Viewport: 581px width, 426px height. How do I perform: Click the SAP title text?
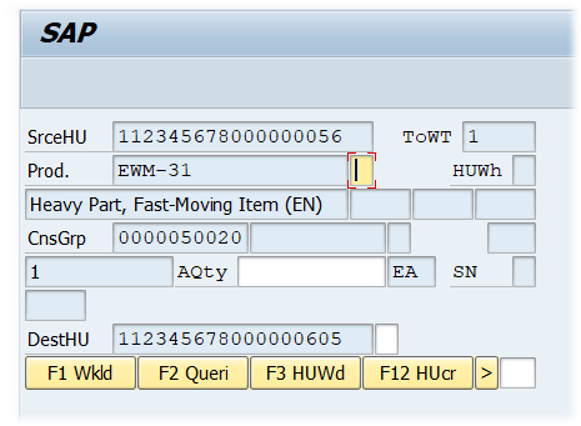pos(69,33)
